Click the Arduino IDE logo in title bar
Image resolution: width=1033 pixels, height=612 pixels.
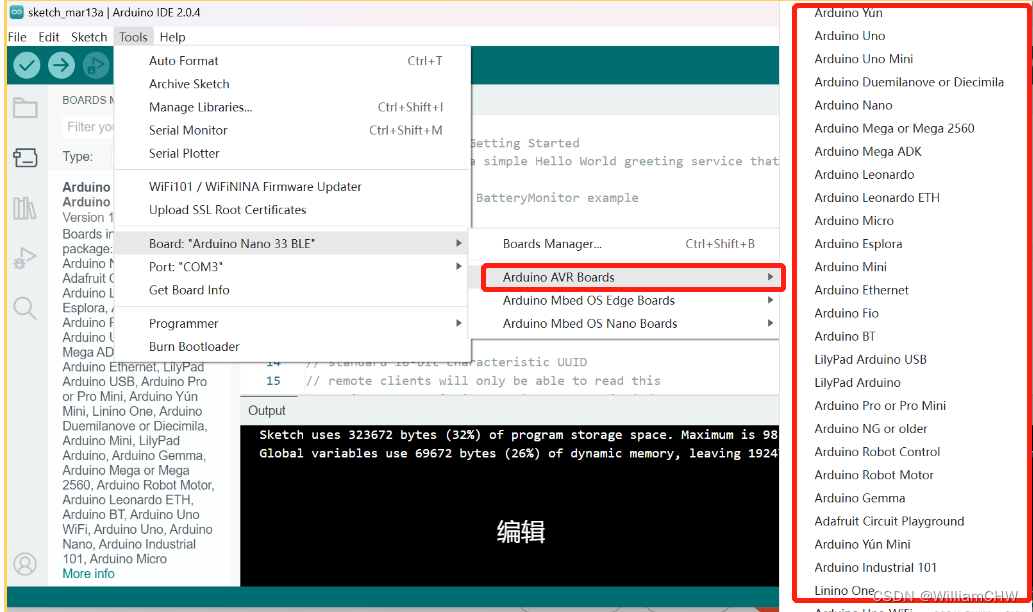tap(16, 13)
